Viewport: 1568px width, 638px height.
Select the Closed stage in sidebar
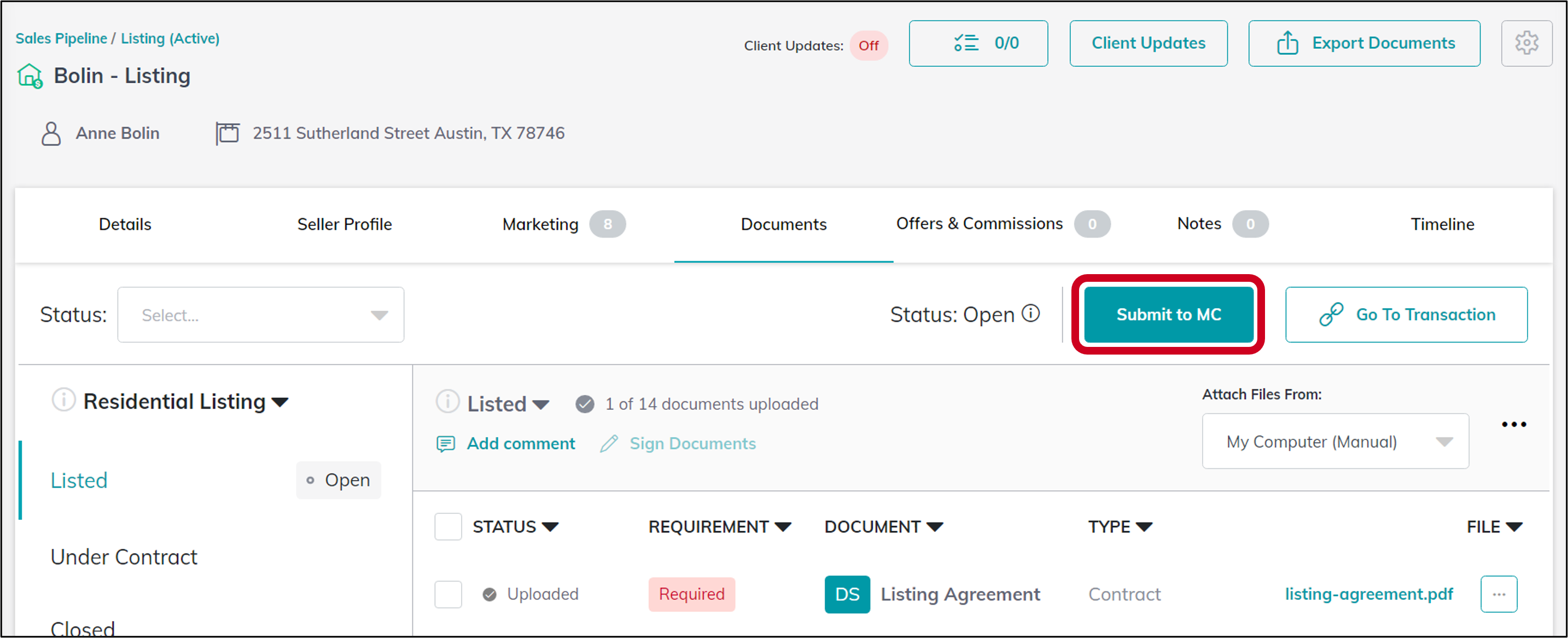(x=83, y=628)
